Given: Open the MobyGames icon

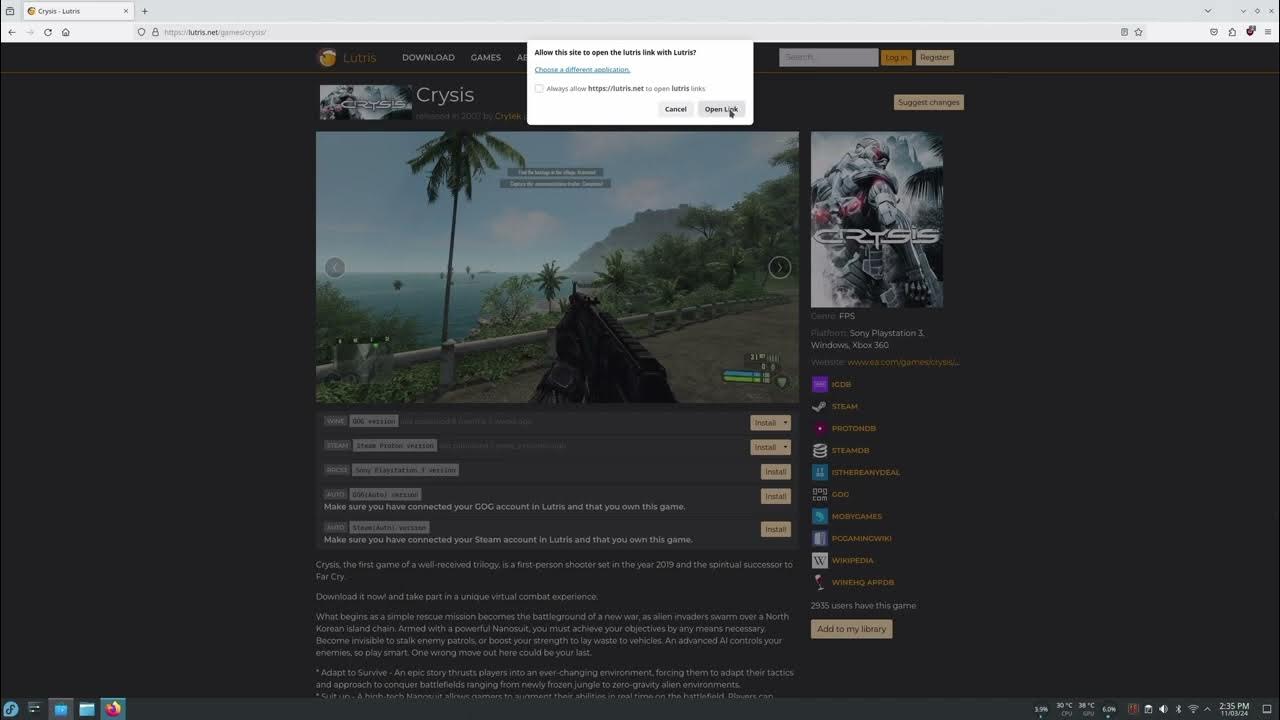Looking at the screenshot, I should pos(820,516).
